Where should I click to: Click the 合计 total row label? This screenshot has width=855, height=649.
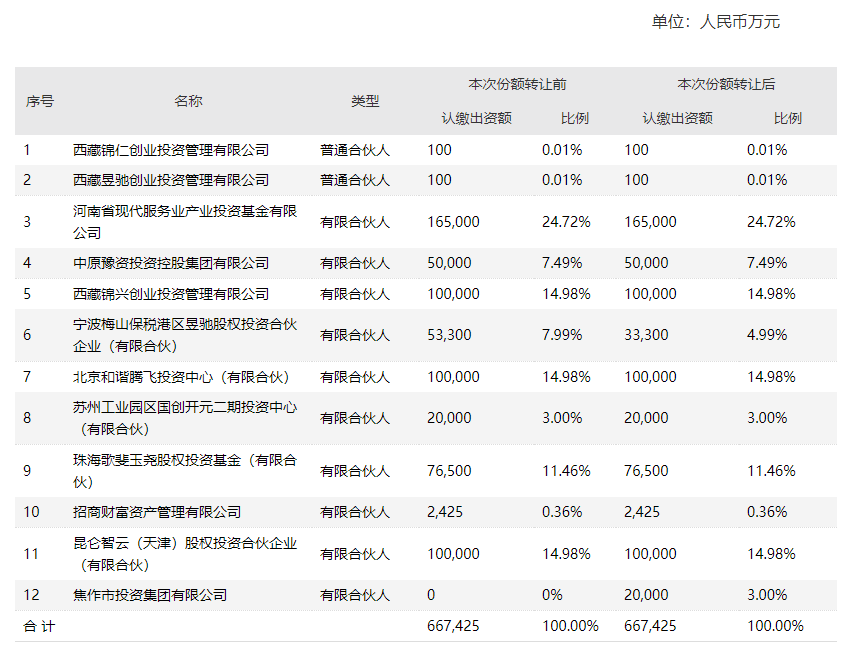pos(39,626)
